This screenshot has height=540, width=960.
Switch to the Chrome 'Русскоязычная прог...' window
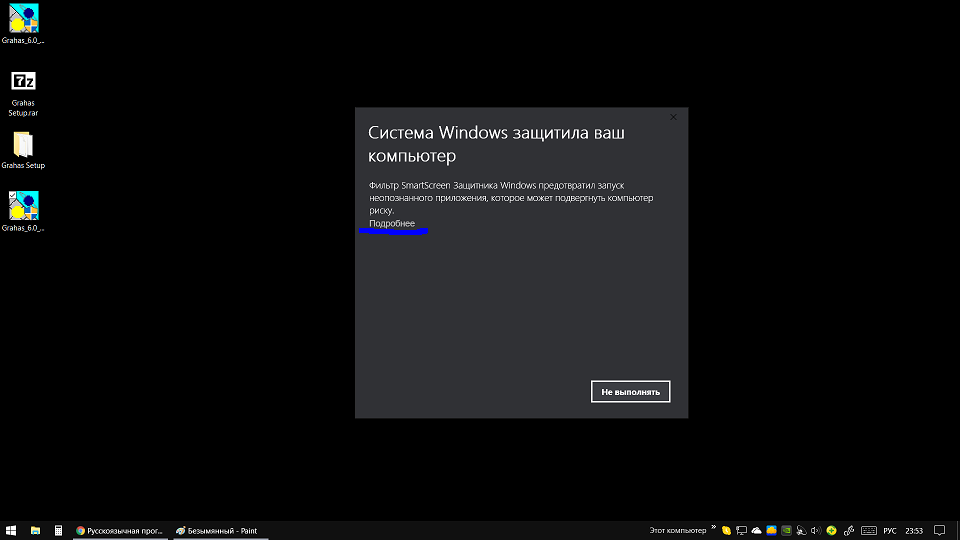click(x=120, y=531)
